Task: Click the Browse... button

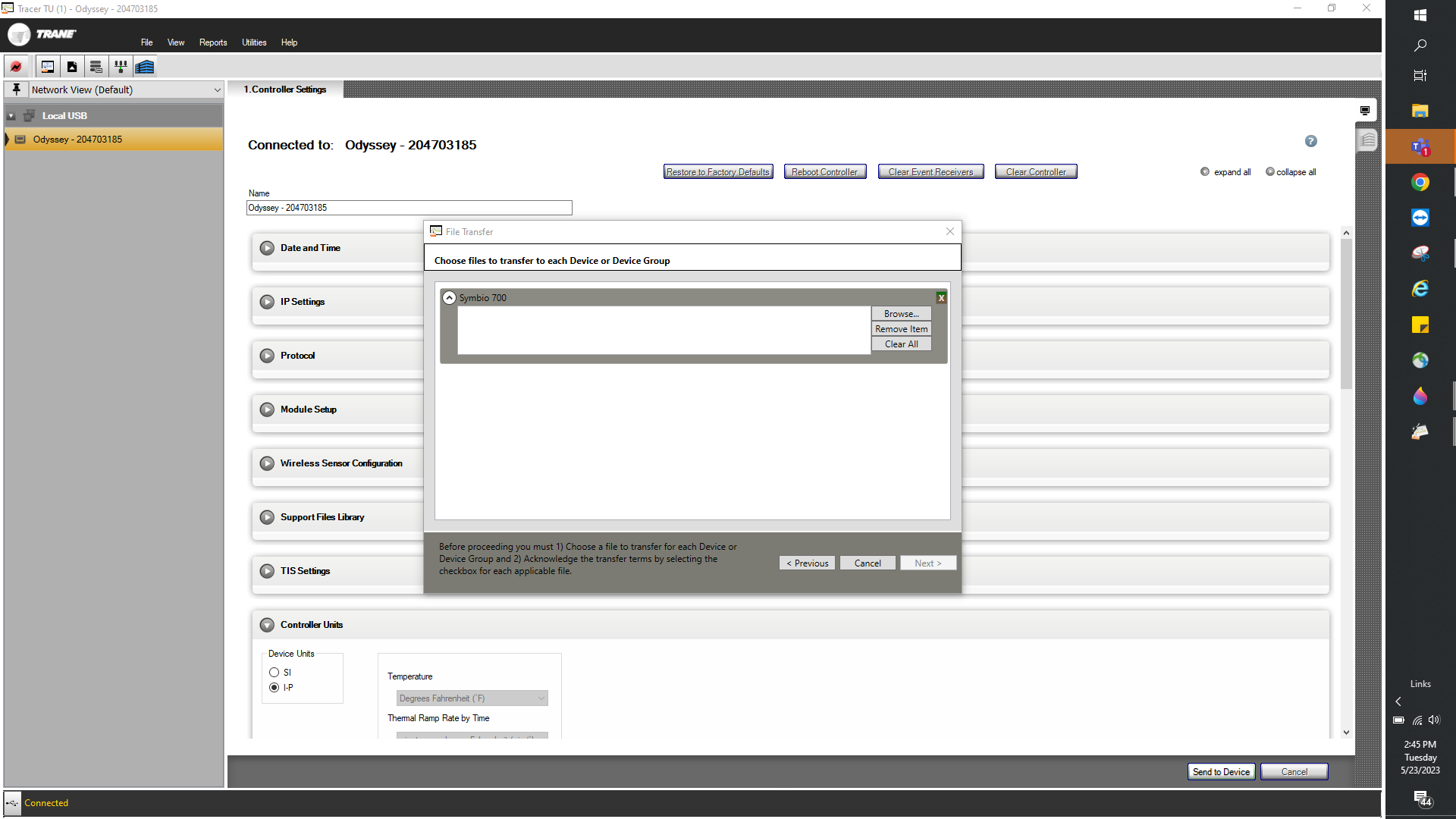Action: [901, 314]
